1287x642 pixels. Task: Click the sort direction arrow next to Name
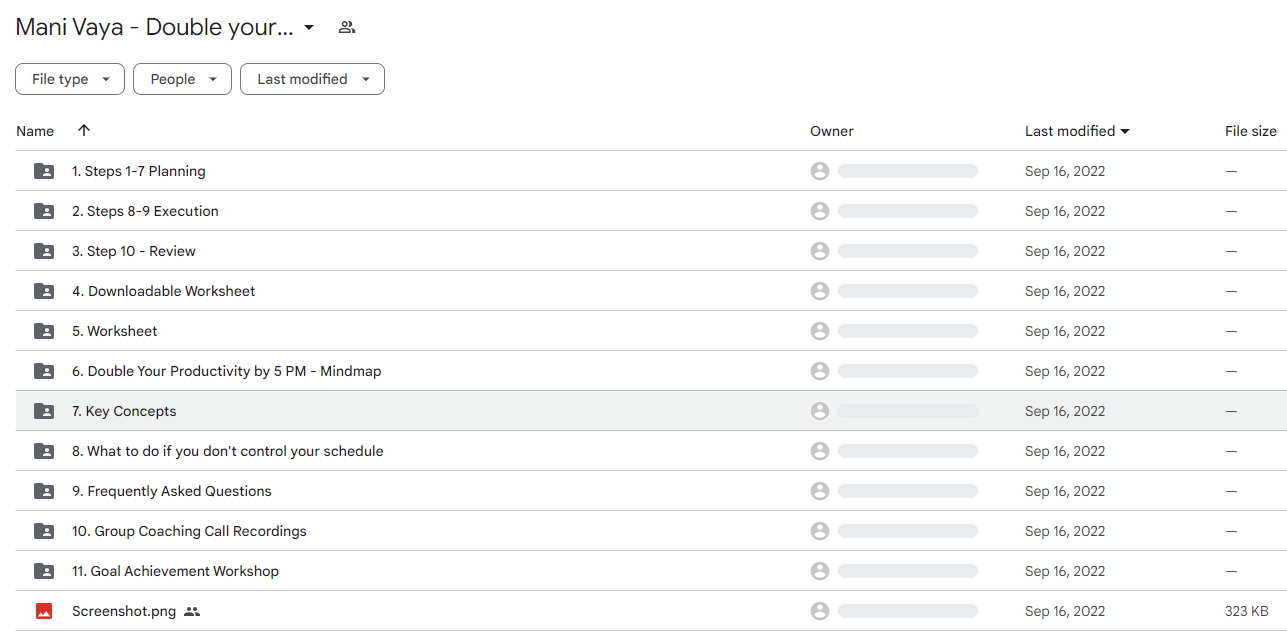click(x=84, y=130)
